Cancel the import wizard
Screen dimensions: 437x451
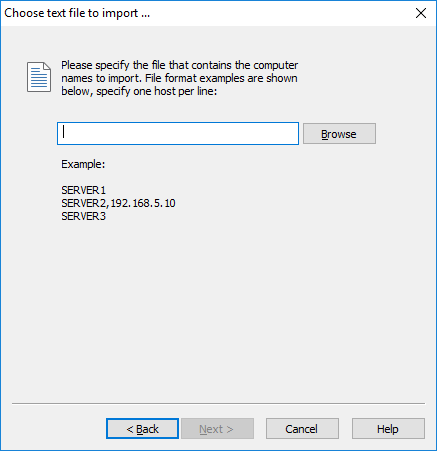coord(302,429)
